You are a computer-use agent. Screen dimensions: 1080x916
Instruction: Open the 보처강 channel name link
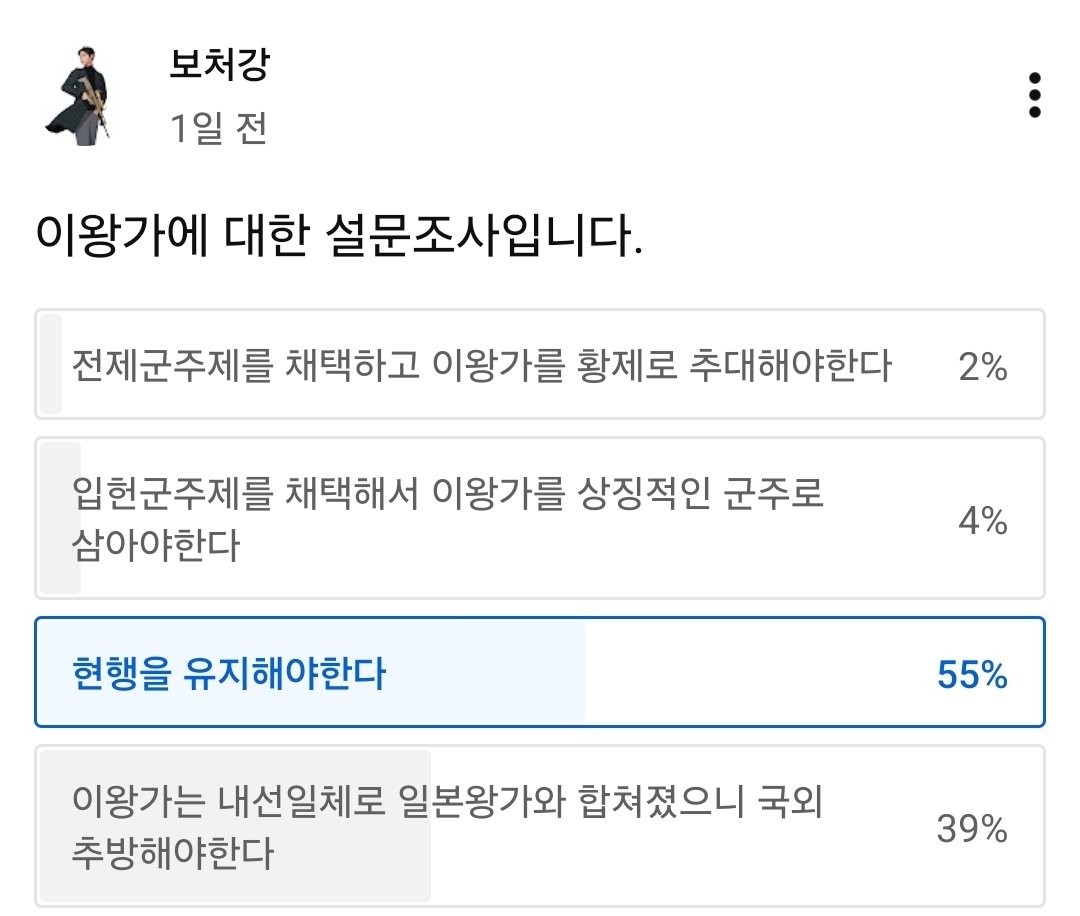[220, 66]
